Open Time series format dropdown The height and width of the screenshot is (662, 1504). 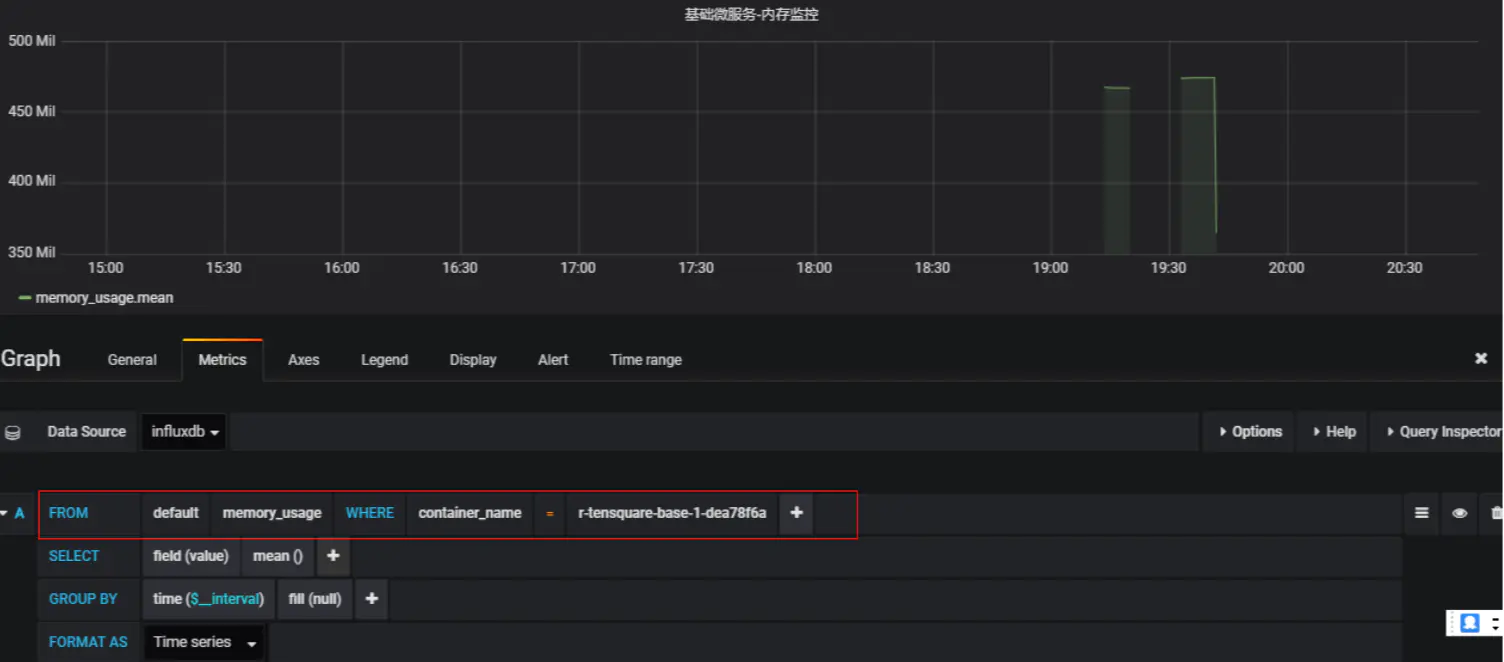click(205, 642)
